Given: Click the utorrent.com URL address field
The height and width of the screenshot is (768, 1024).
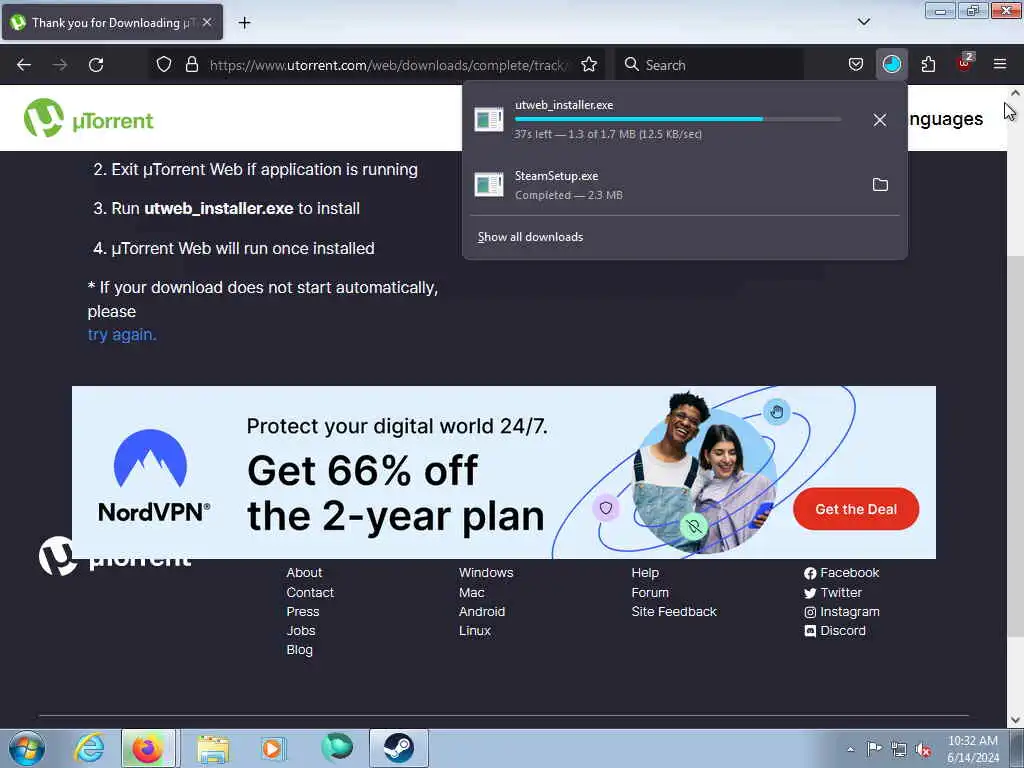Looking at the screenshot, I should click(389, 65).
